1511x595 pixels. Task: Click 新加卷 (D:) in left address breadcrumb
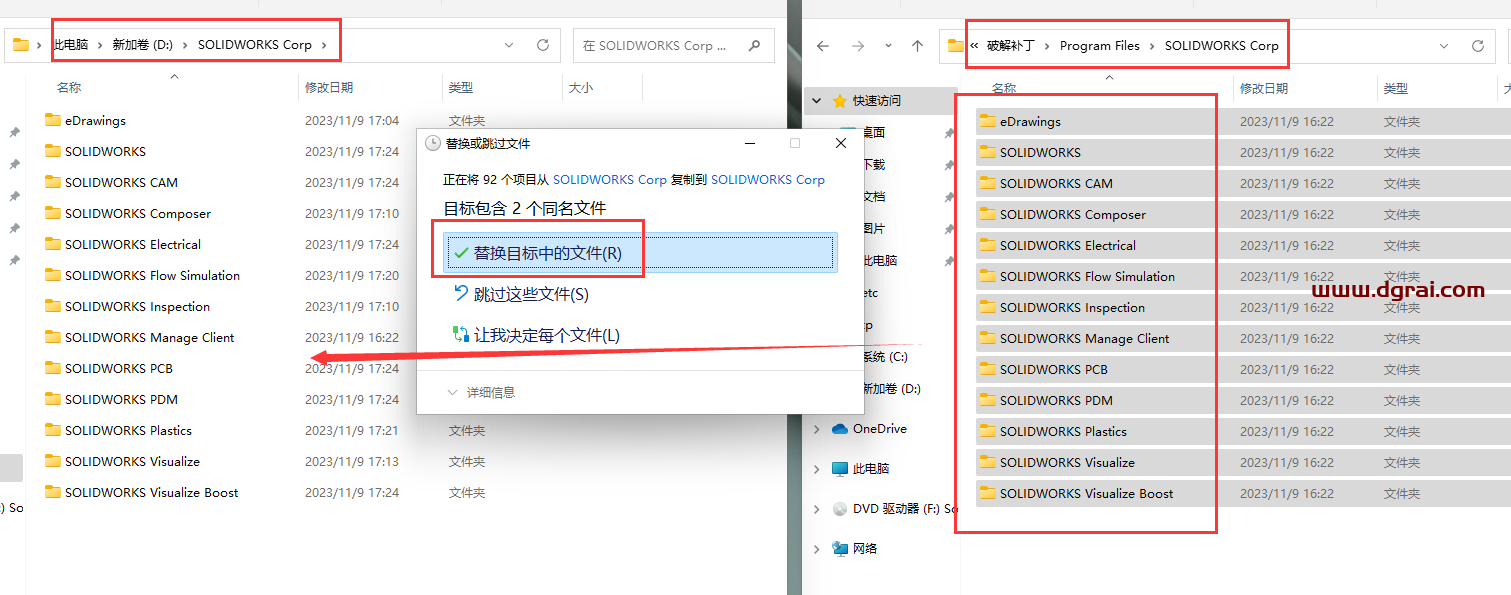tap(143, 45)
